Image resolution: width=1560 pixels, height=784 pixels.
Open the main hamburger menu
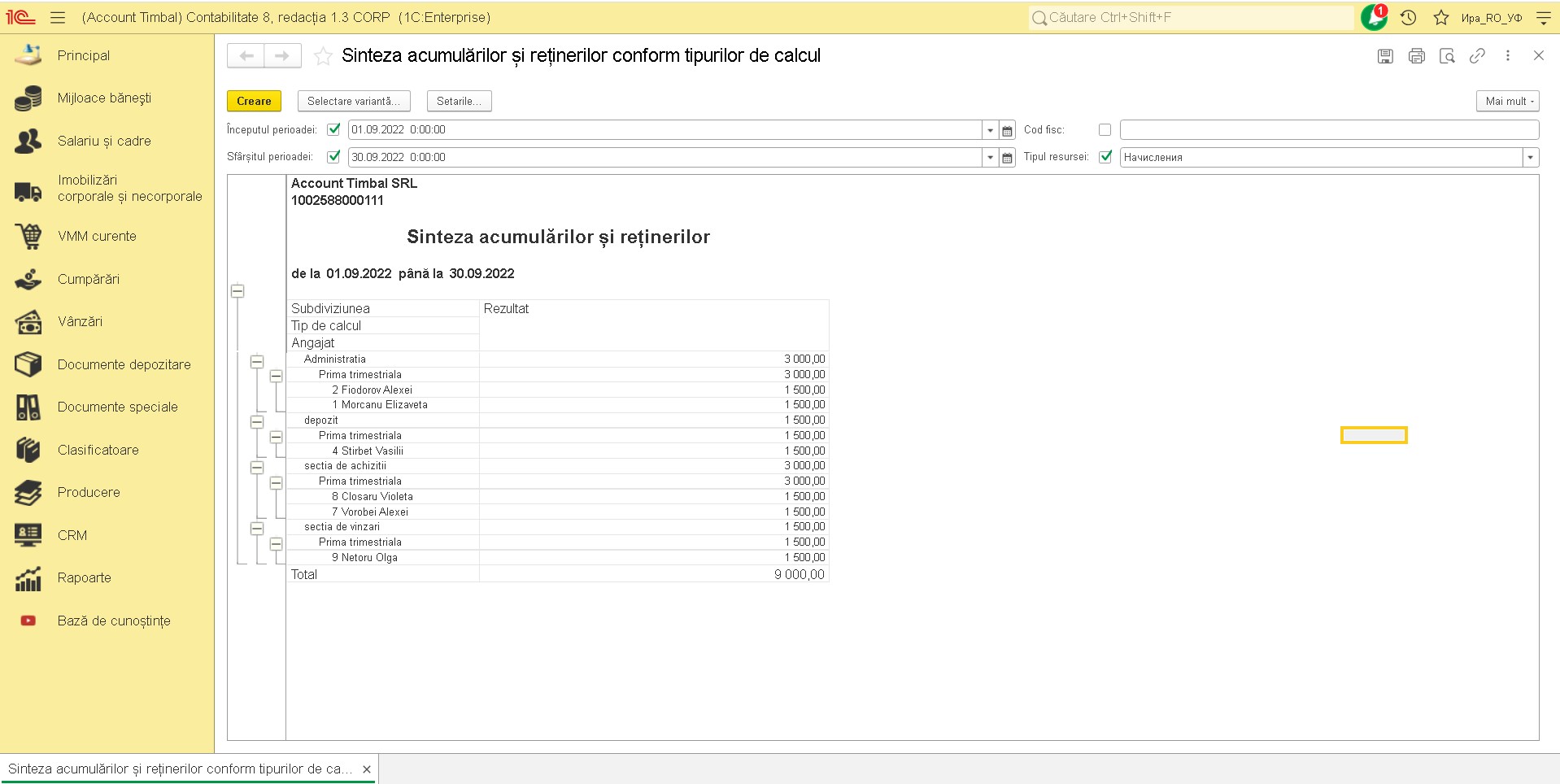coord(58,17)
